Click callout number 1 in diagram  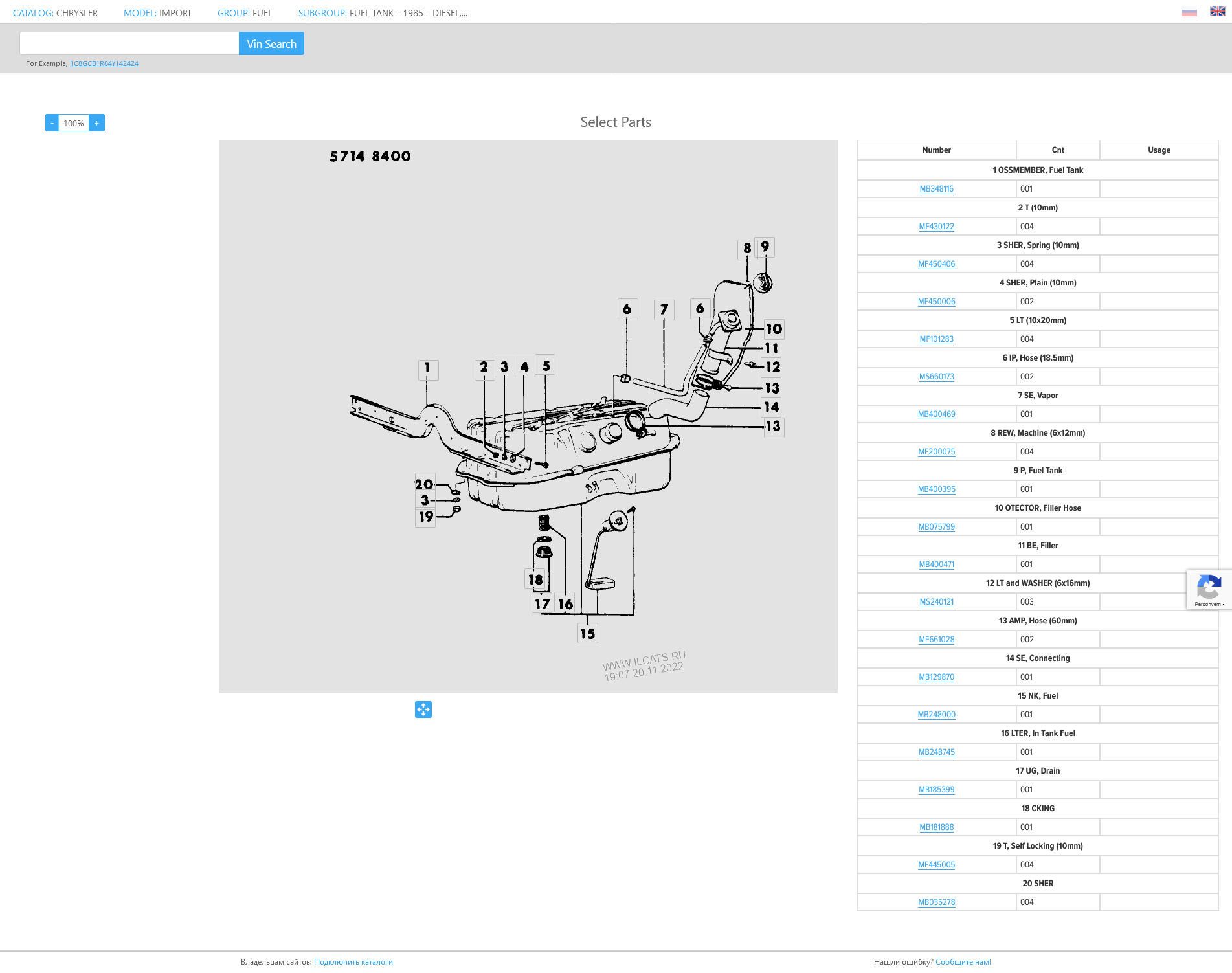pos(427,368)
